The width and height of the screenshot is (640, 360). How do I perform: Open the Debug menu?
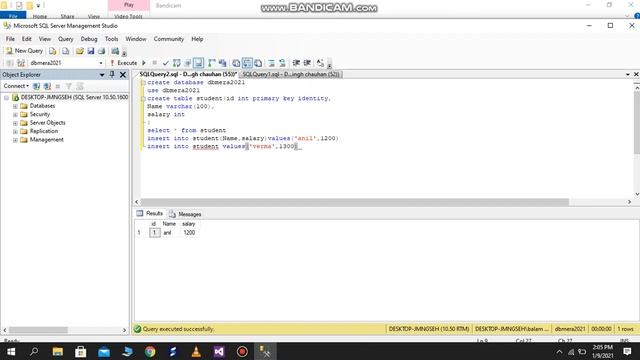pyautogui.click(x=89, y=39)
